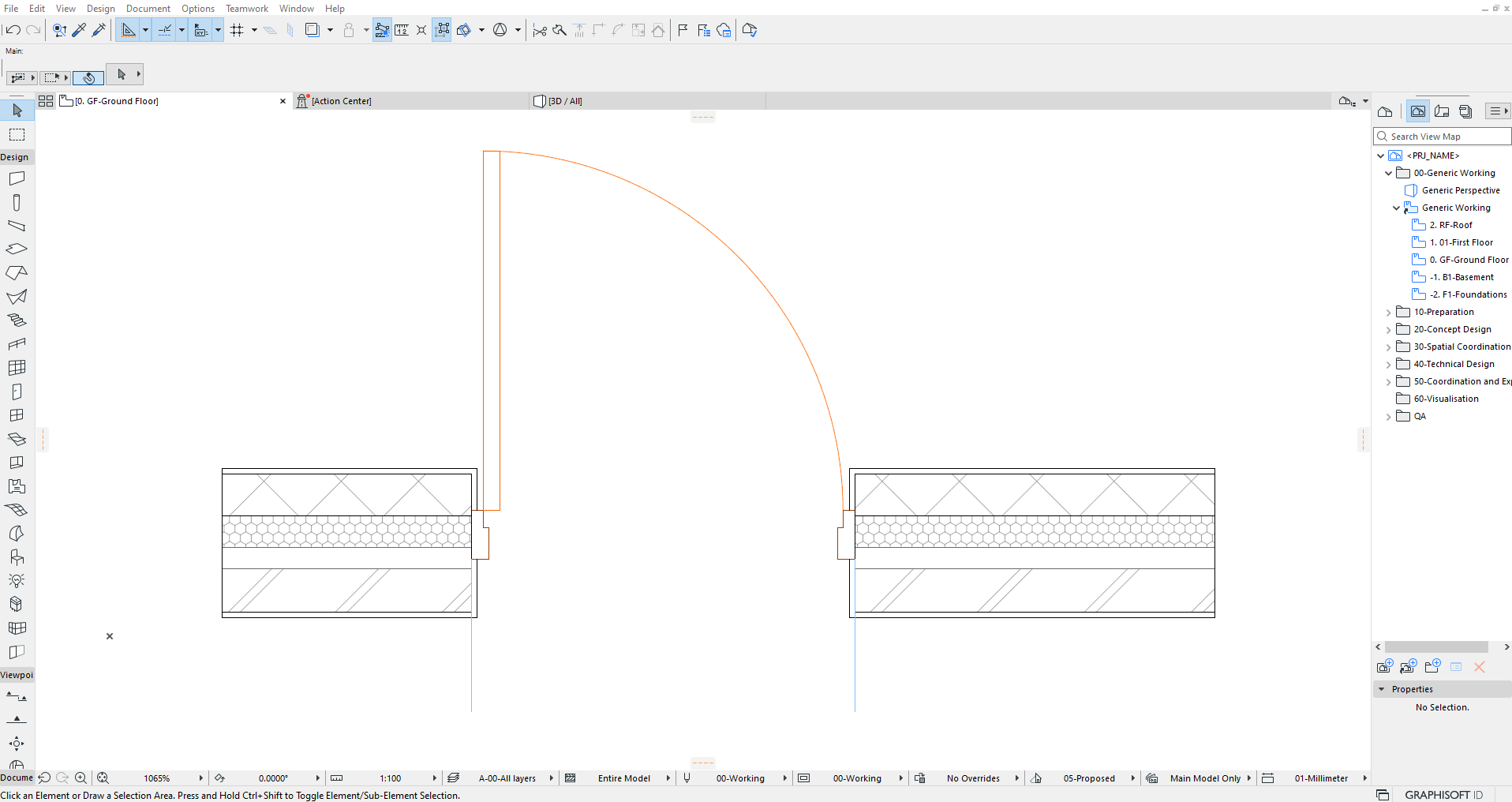Select the Roof tool
Viewport: 1512px width, 802px height.
coord(17,273)
